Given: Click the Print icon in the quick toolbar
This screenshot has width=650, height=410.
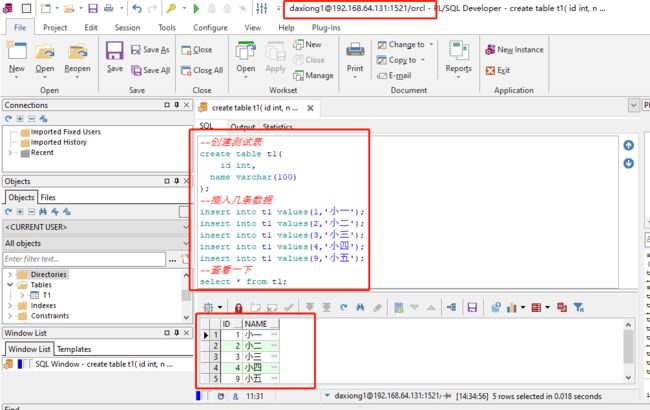Looking at the screenshot, I should click(x=109, y=8).
